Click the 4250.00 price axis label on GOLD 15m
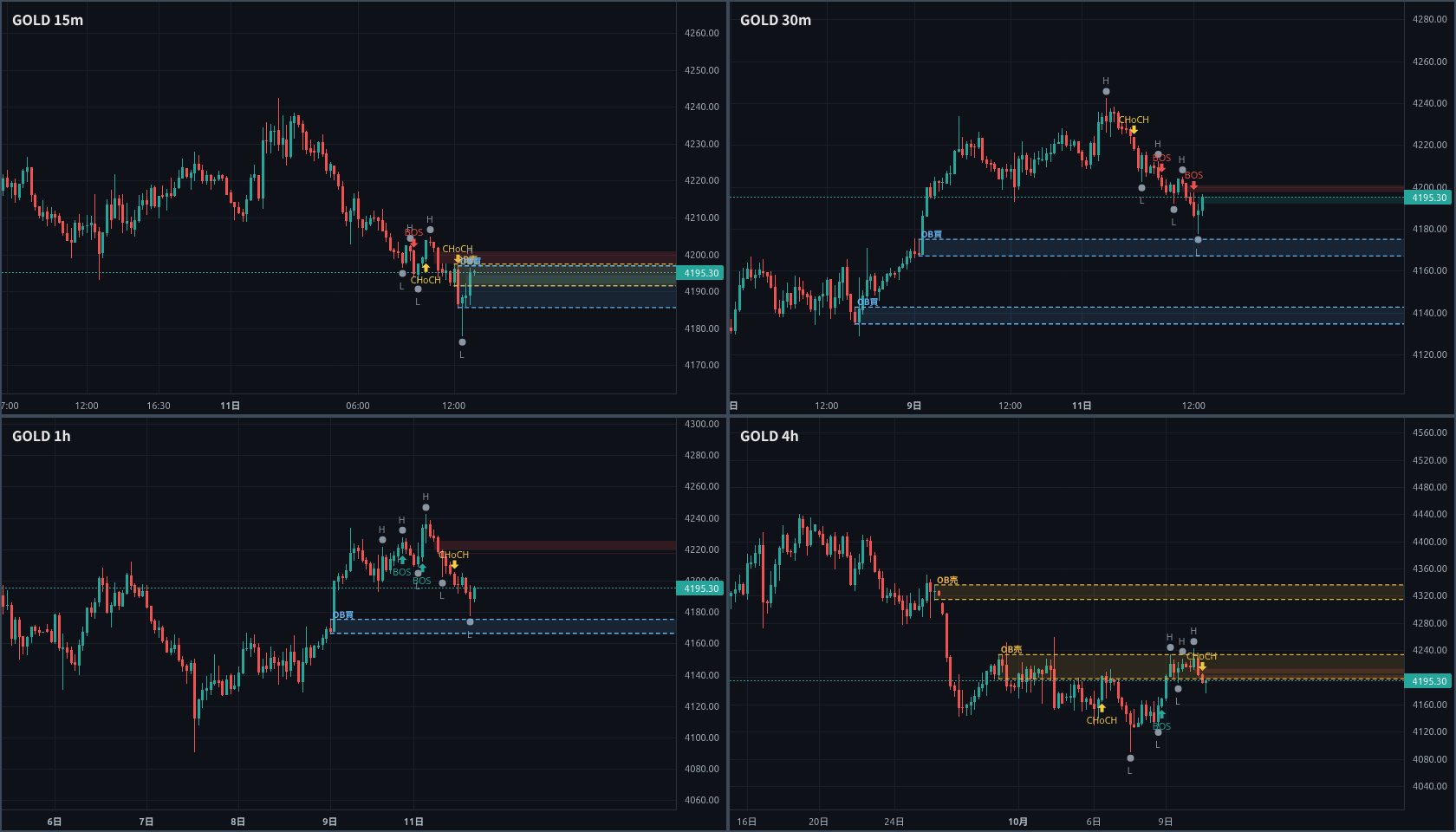Viewport: 1456px width, 832px height. (x=702, y=70)
